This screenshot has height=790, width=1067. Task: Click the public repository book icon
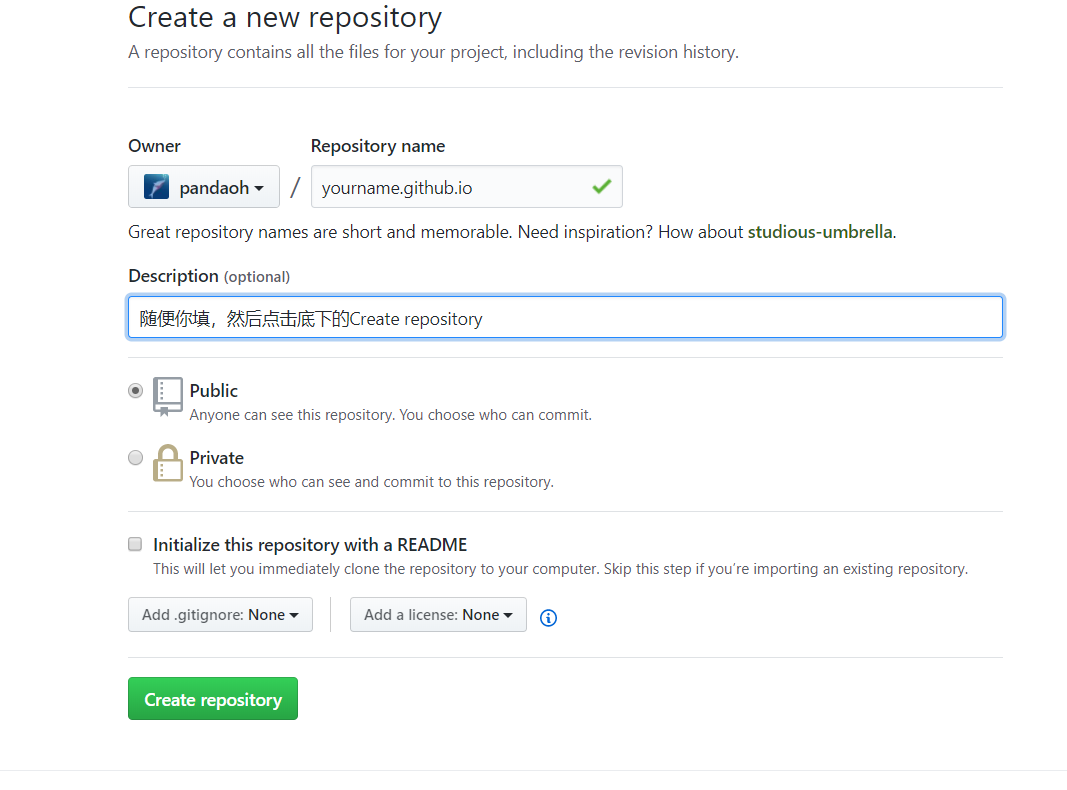point(168,396)
